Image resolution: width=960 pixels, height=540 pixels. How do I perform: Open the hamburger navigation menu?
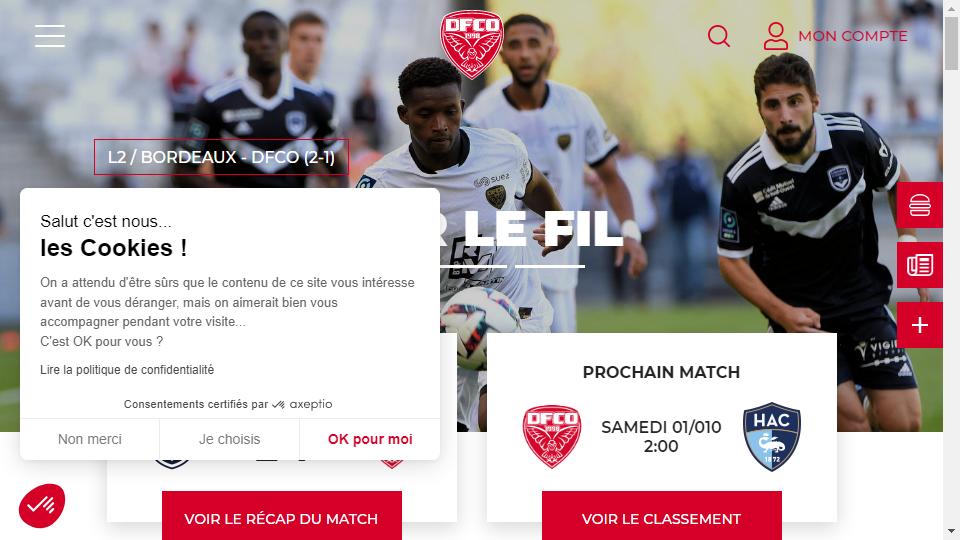point(50,36)
